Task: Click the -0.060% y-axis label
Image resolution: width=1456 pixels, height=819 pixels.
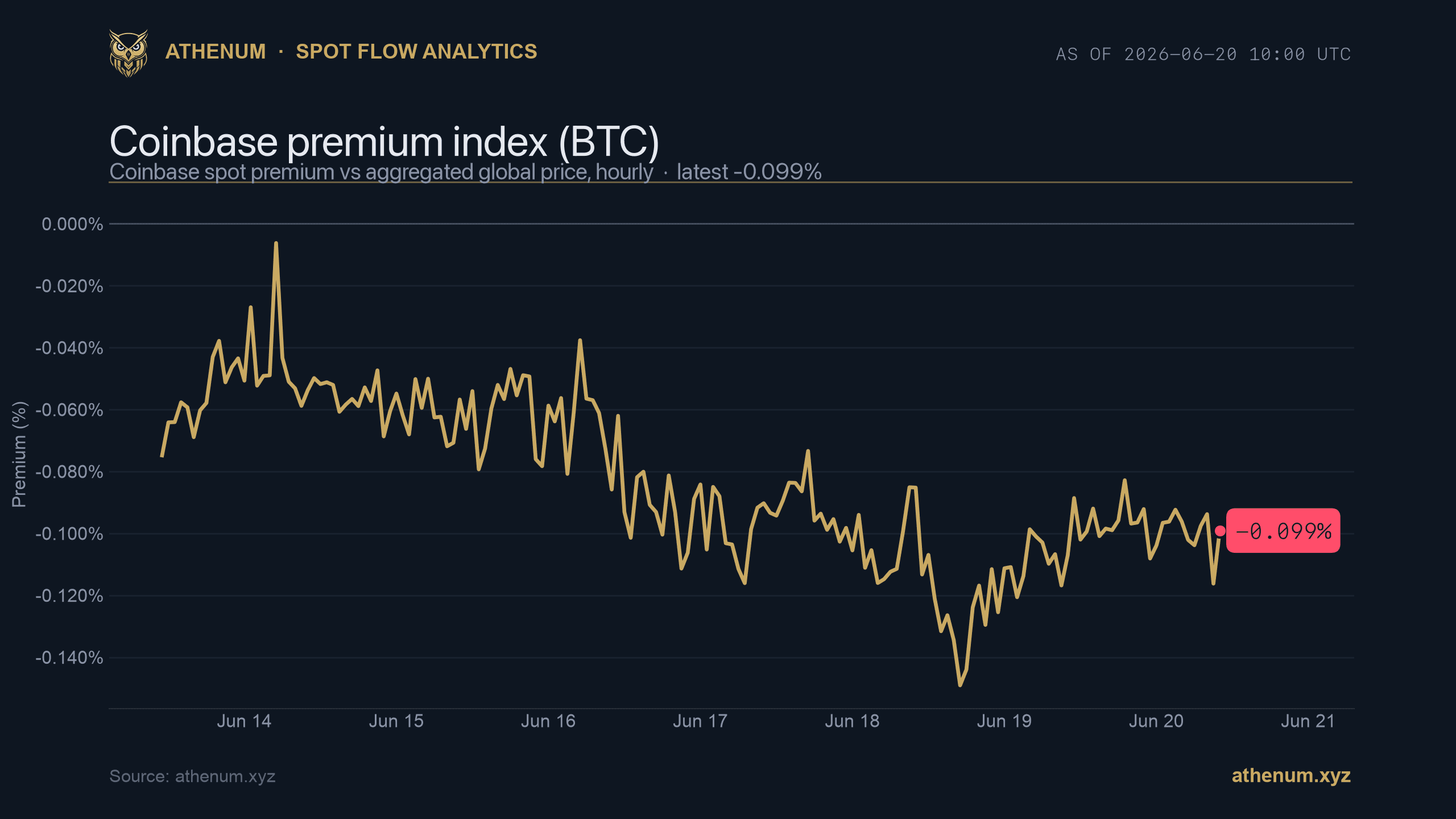Action: click(69, 410)
